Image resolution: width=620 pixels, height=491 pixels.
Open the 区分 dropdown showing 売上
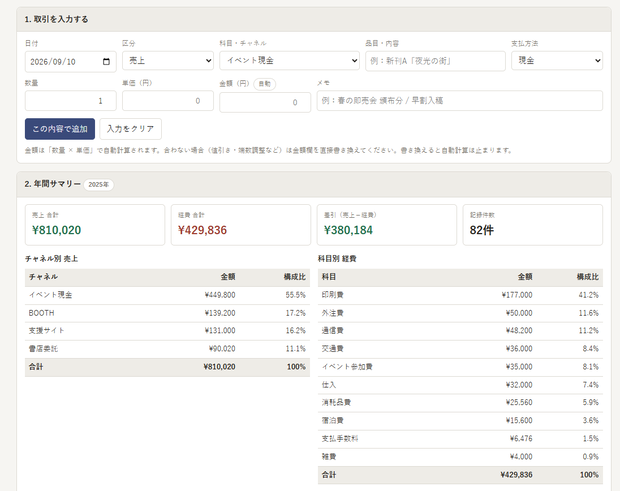[x=168, y=61]
